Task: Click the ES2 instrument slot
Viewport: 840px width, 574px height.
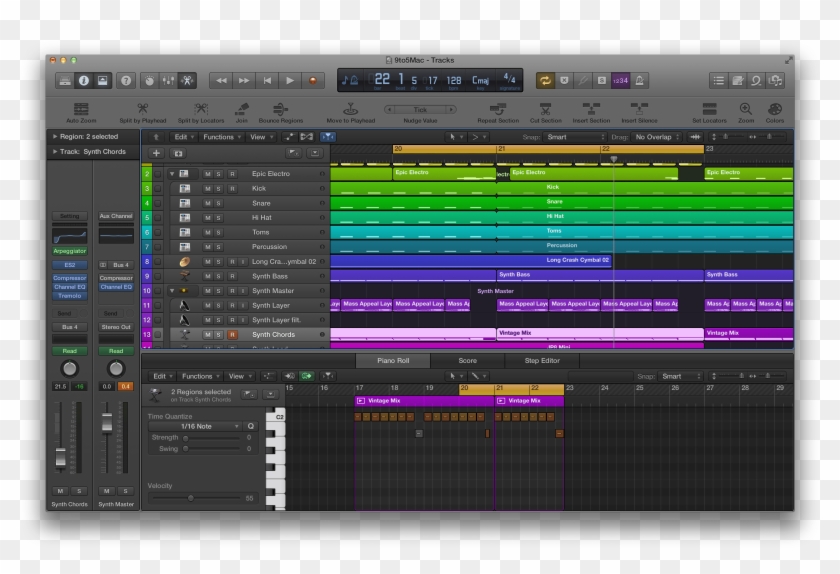Action: tap(70, 265)
